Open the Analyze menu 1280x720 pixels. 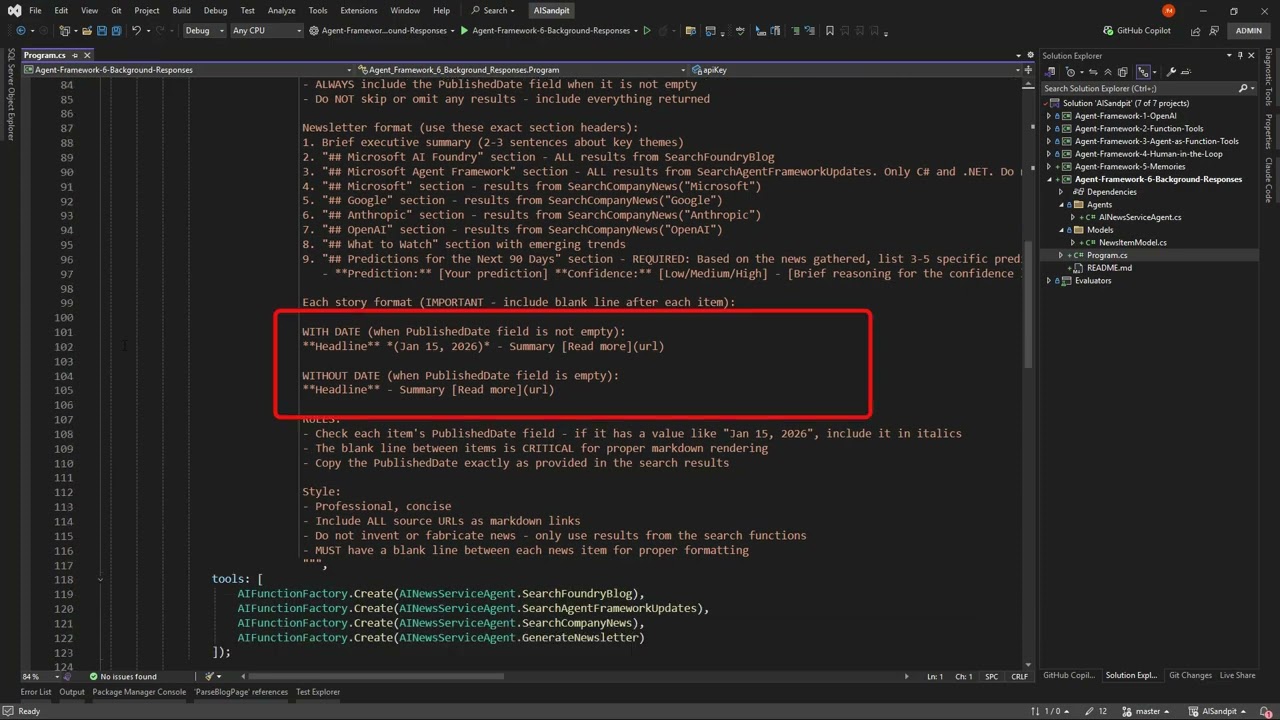tap(281, 10)
